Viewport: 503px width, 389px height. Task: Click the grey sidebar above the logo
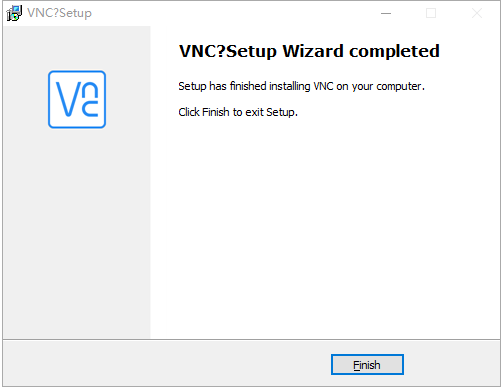77,48
